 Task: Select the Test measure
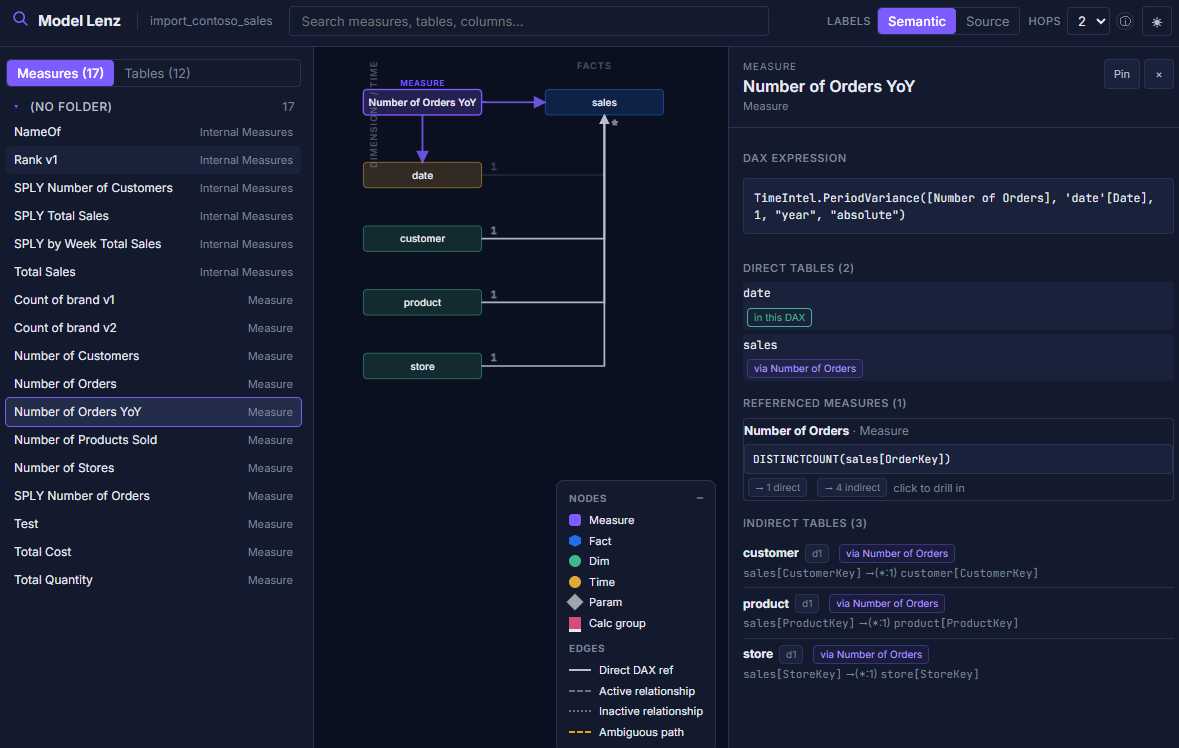pyautogui.click(x=153, y=524)
